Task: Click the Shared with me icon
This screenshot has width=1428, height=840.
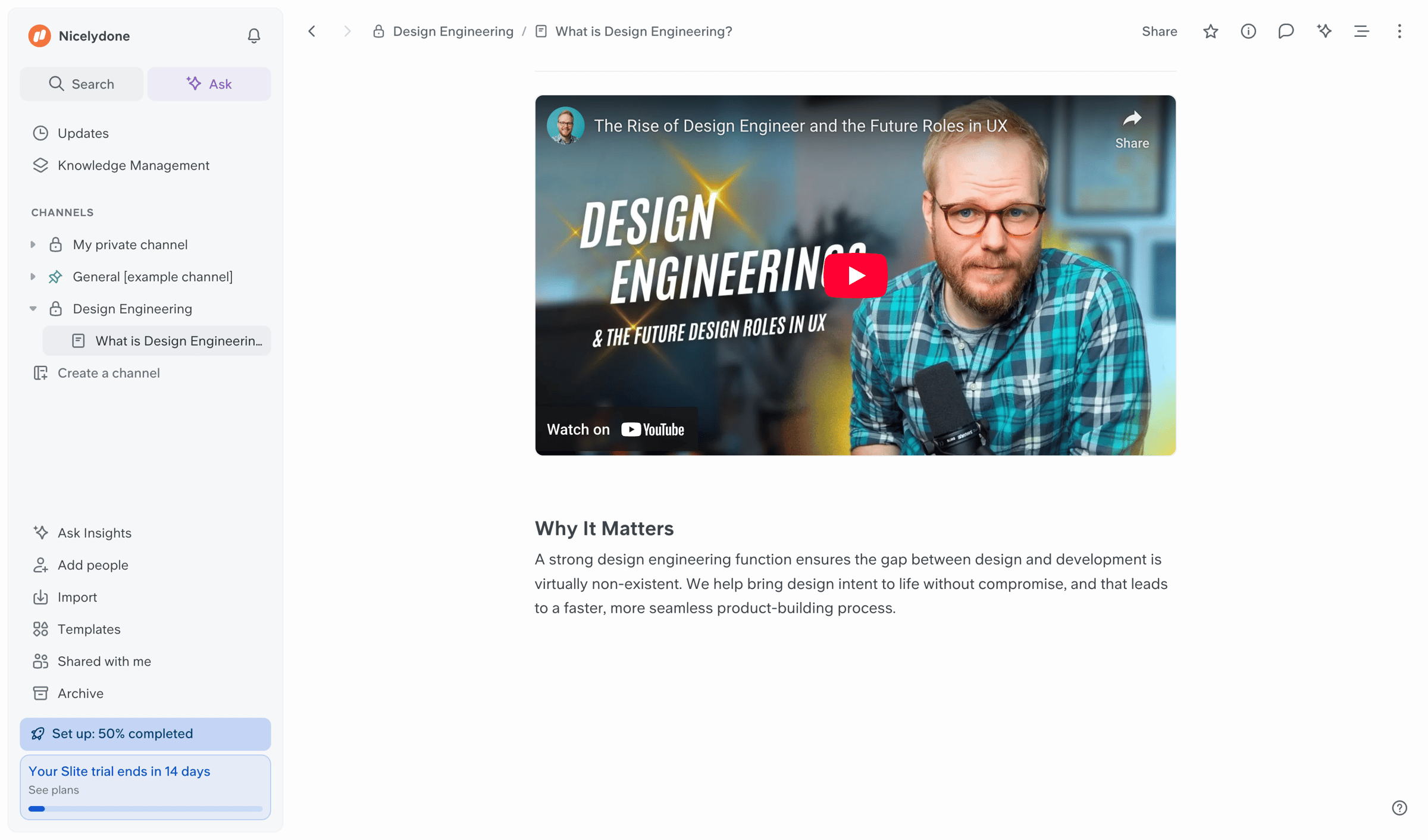Action: tap(40, 662)
